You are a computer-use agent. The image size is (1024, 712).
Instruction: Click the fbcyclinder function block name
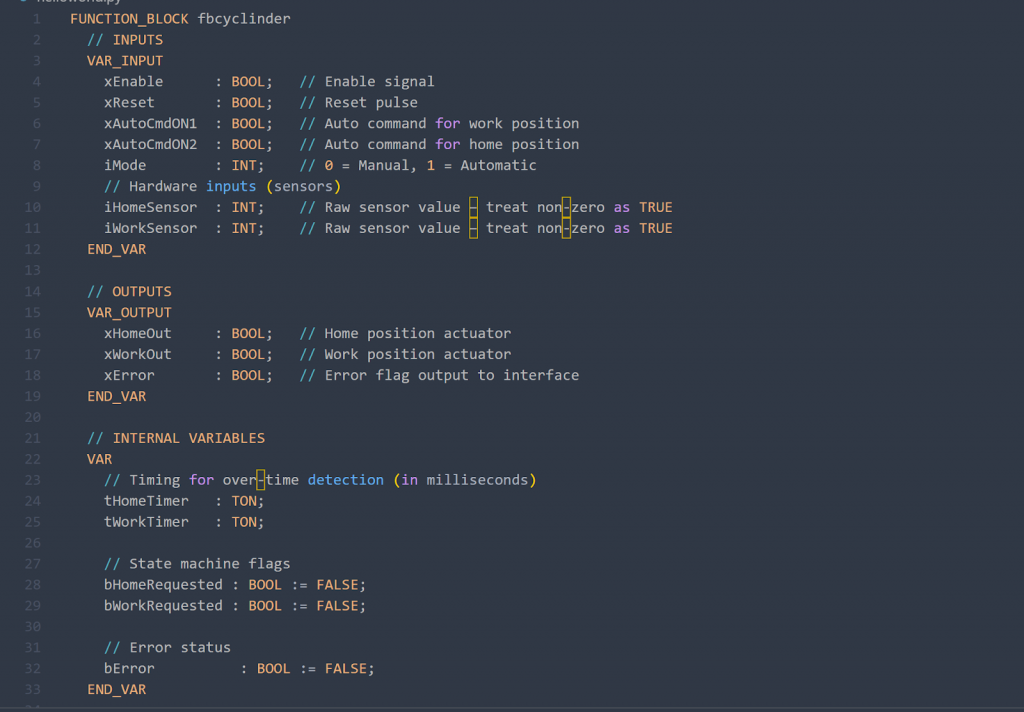point(244,19)
